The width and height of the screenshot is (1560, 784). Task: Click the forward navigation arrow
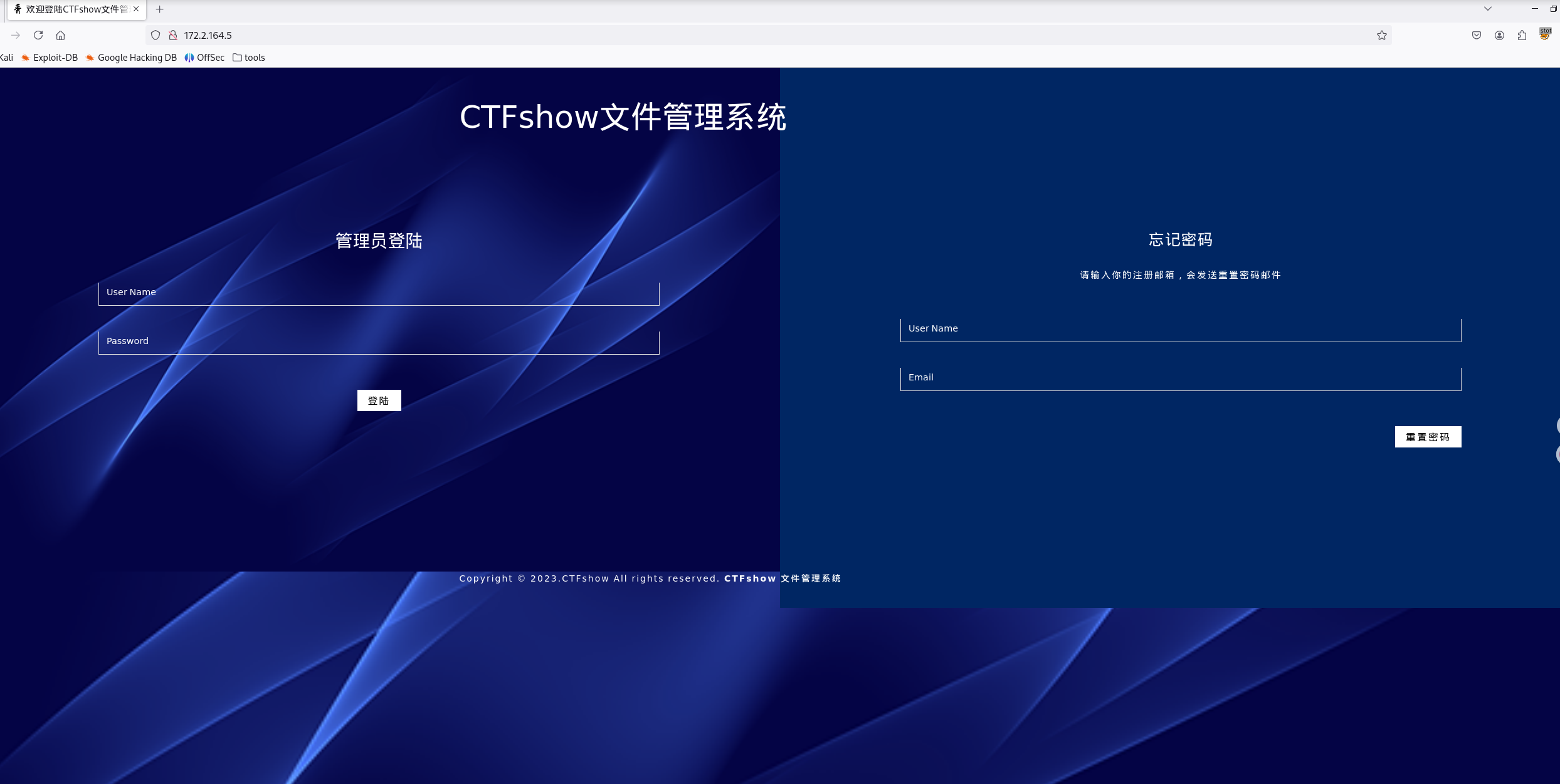16,35
